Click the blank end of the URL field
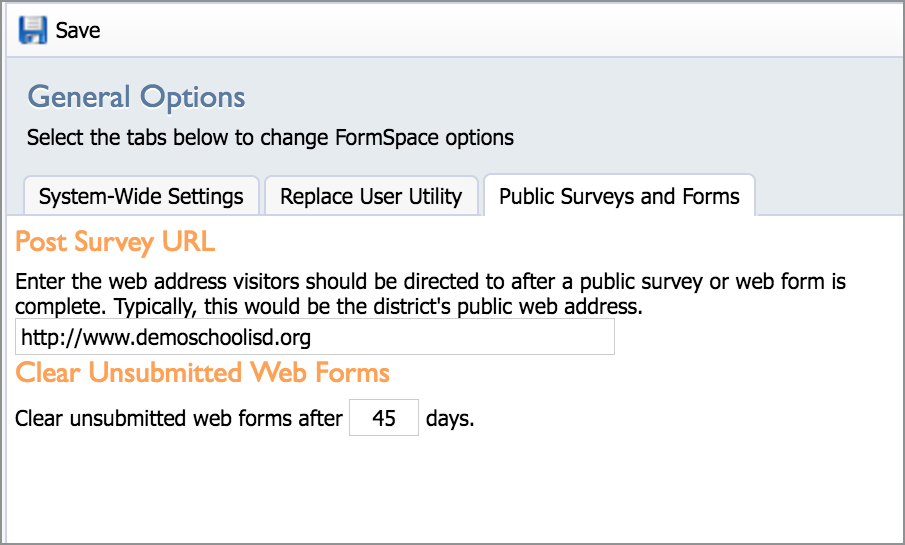Screen dimensions: 905x545 (462, 337)
